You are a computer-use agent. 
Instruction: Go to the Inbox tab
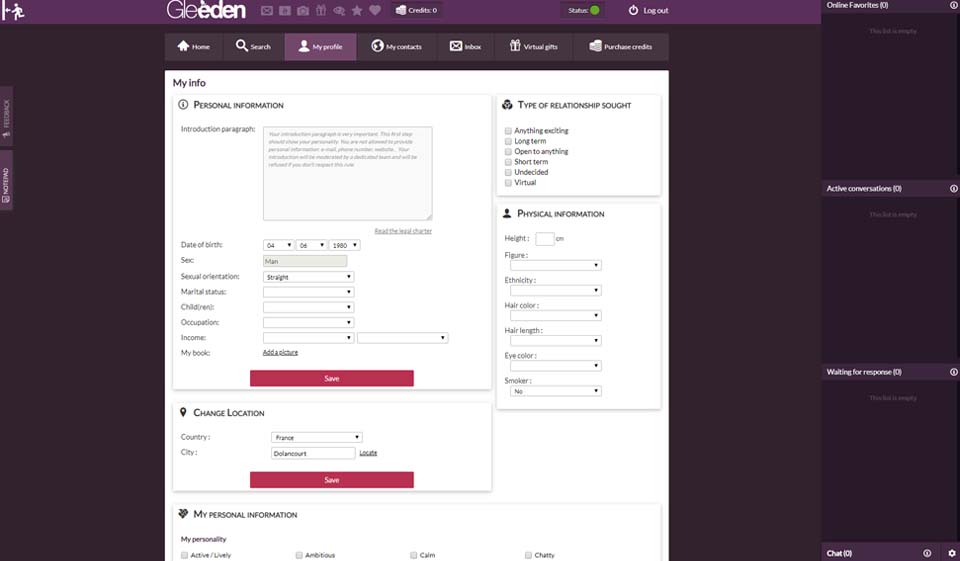465,47
